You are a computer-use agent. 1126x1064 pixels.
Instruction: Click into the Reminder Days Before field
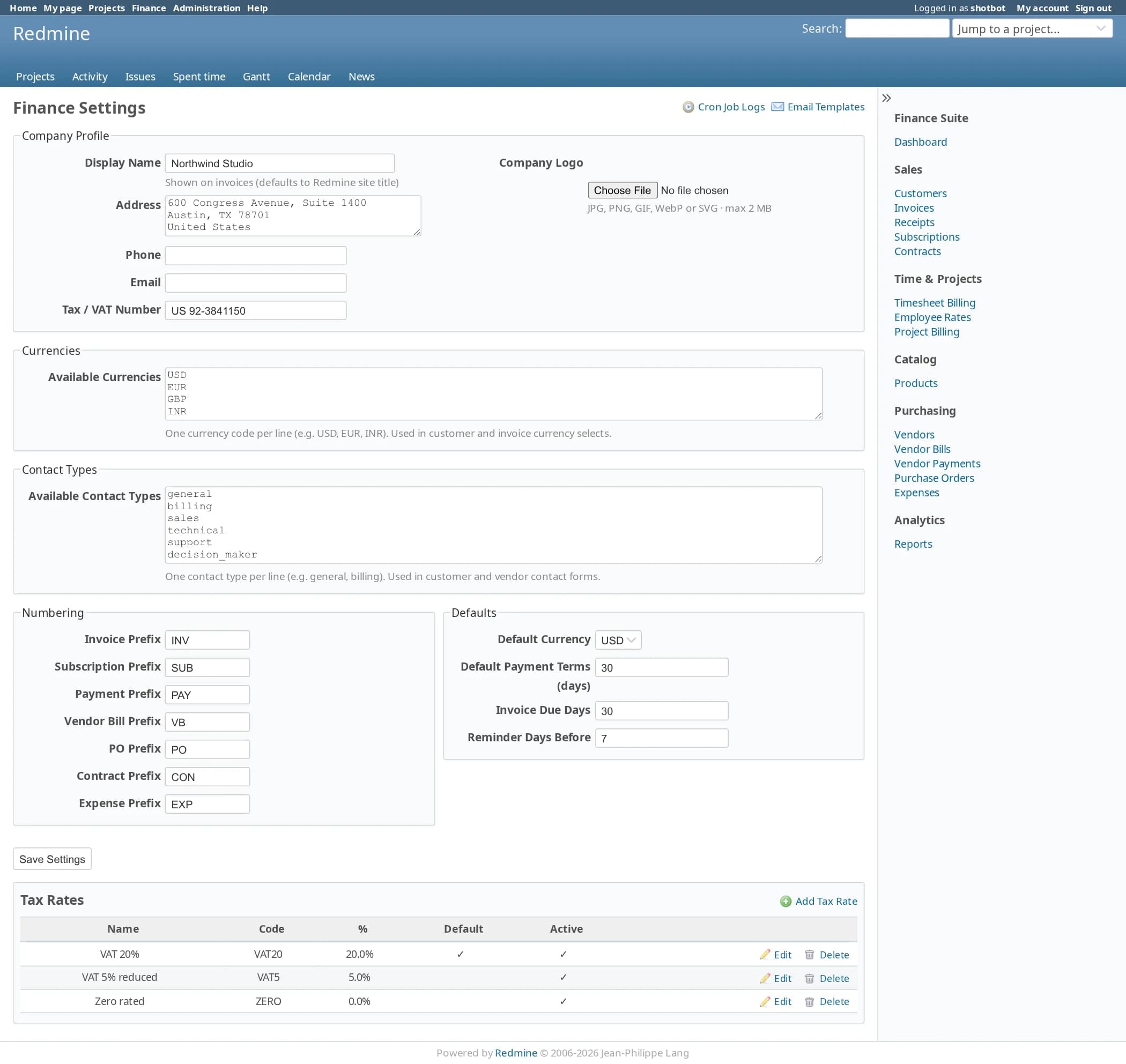tap(662, 739)
